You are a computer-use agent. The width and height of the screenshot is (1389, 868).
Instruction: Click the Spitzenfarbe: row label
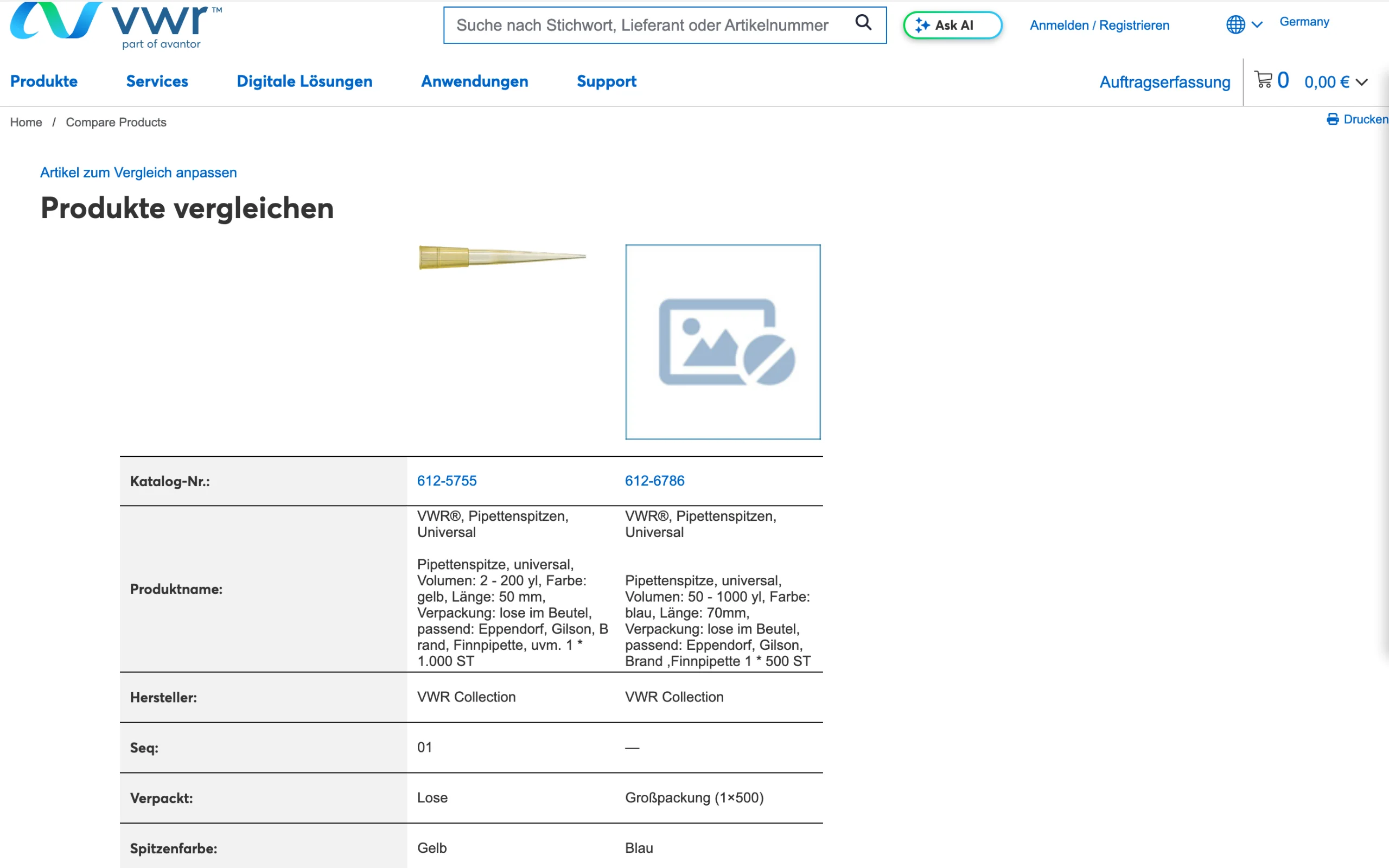(x=173, y=849)
